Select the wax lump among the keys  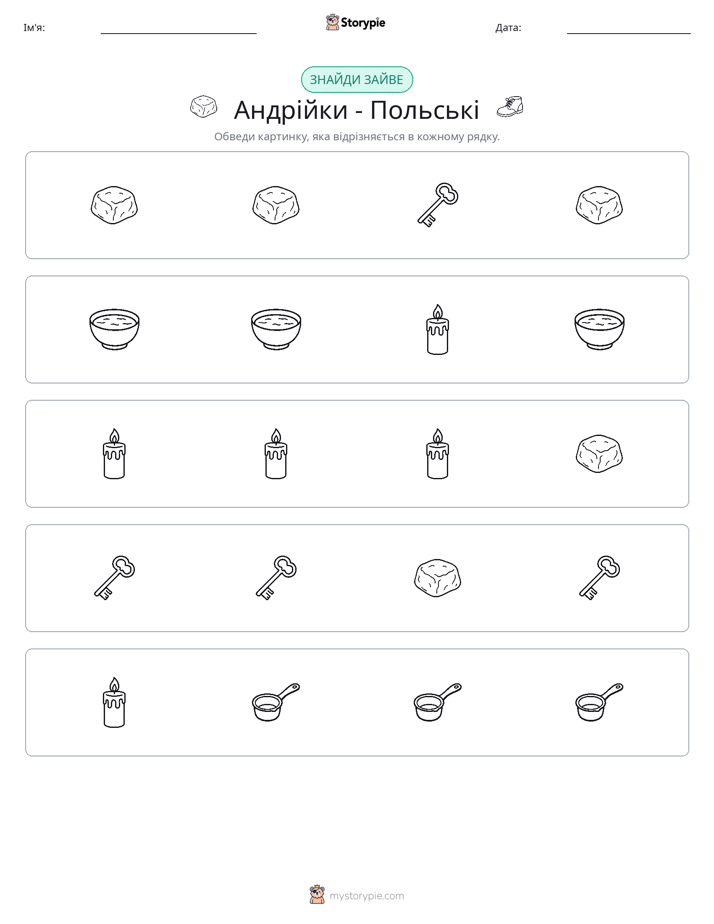pyautogui.click(x=438, y=578)
